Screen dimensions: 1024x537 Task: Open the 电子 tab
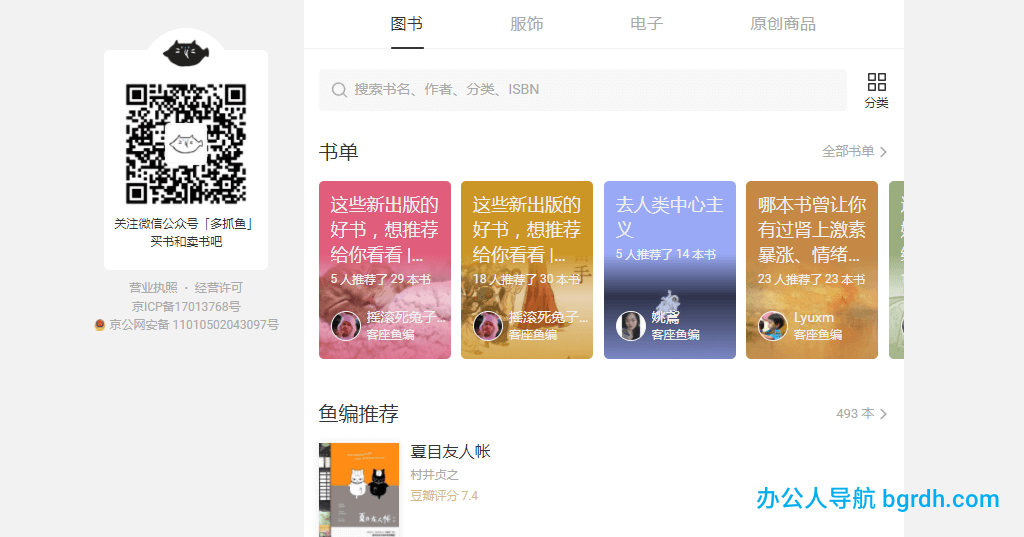tap(647, 24)
